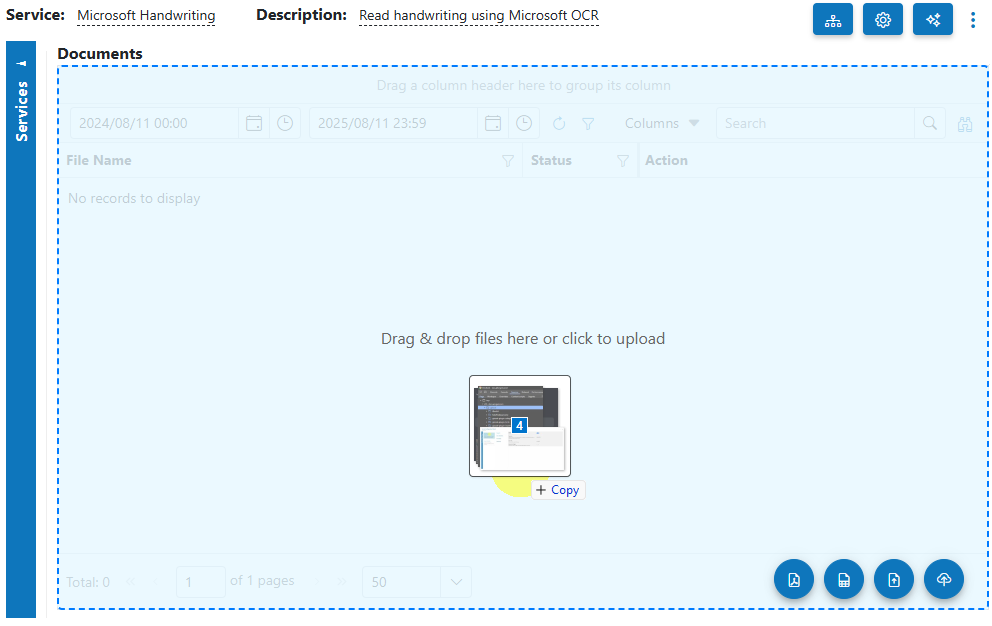Edit the start date 2024/08/11 00:00 field

154,123
